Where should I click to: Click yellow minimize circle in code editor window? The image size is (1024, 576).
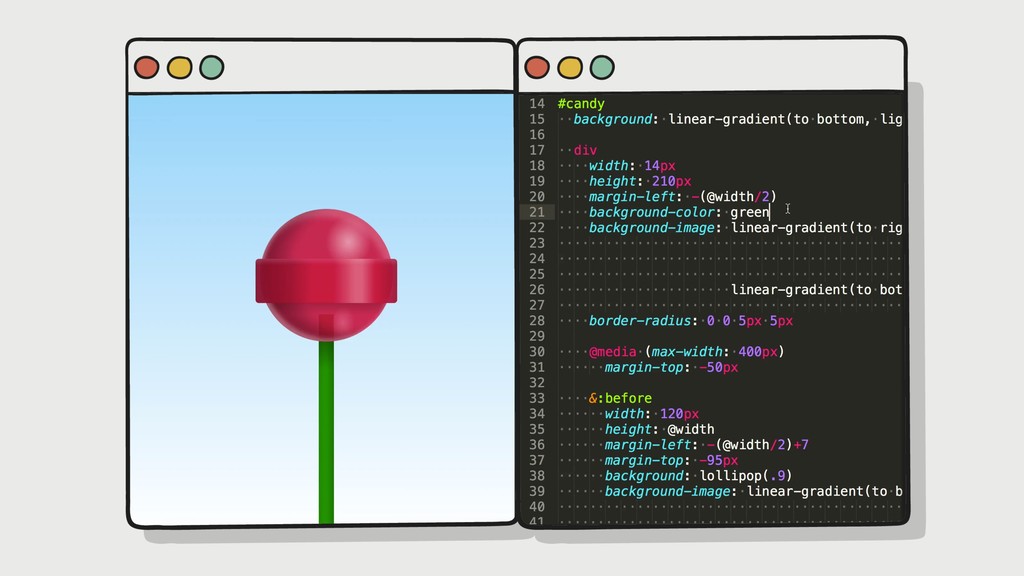tap(569, 67)
